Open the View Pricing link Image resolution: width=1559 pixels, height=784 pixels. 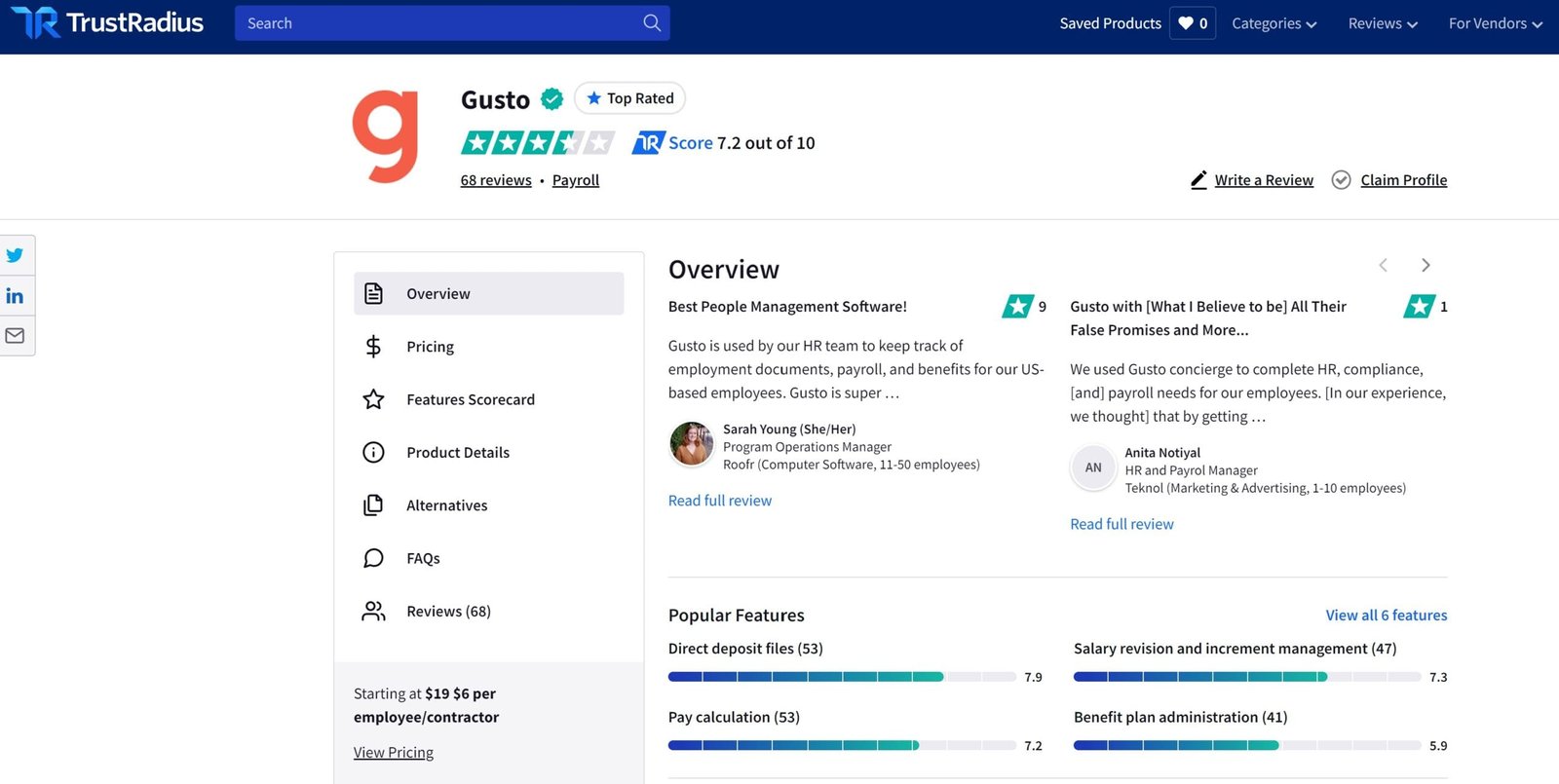tap(394, 753)
